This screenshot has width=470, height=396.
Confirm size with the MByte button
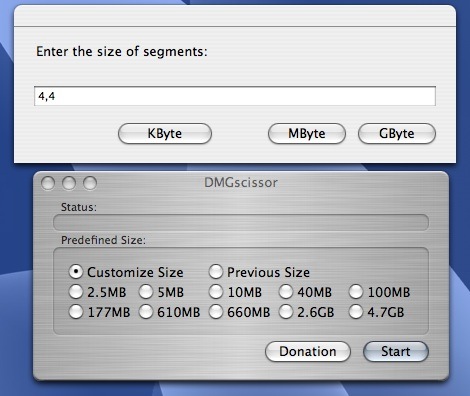307,134
